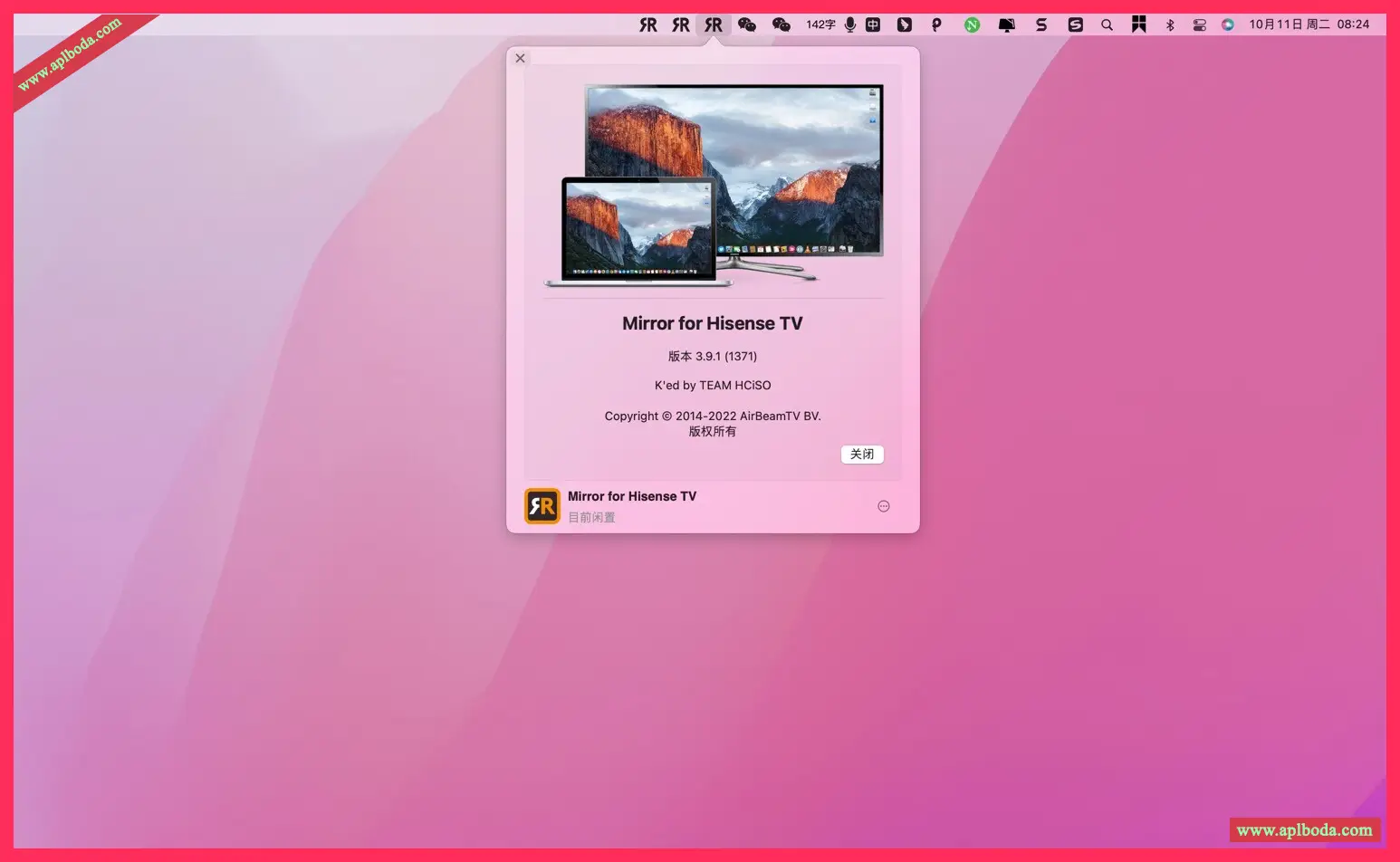The width and height of the screenshot is (1400, 862).
Task: Click the highlighted Mirror for Hisense TV menu bar icon
Action: (714, 24)
